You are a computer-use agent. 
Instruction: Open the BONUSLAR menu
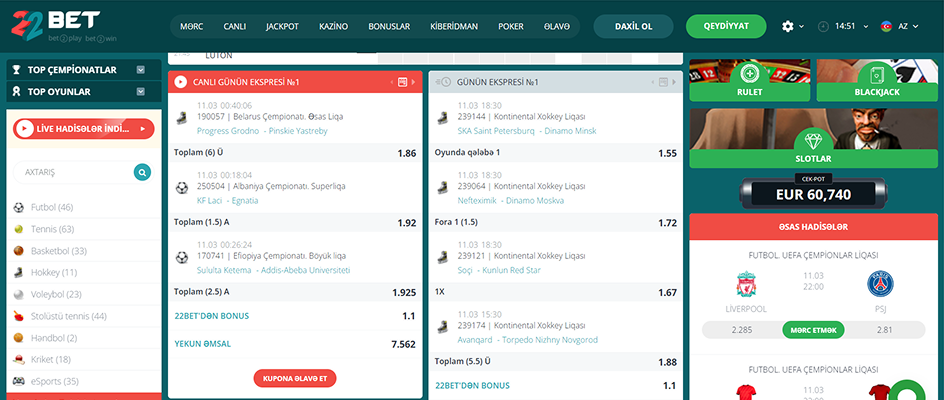pos(389,27)
